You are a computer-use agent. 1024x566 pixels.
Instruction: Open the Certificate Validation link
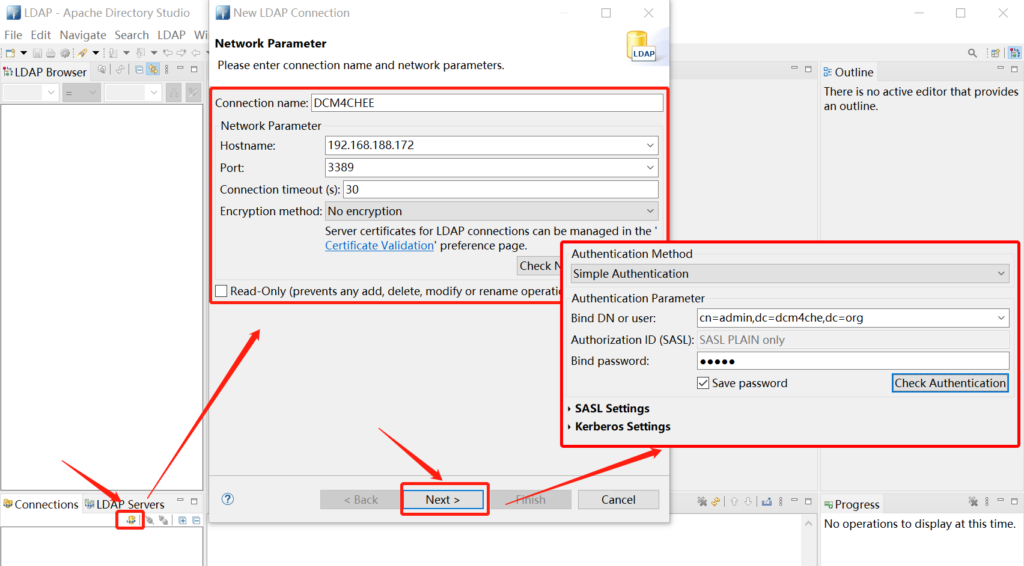379,246
